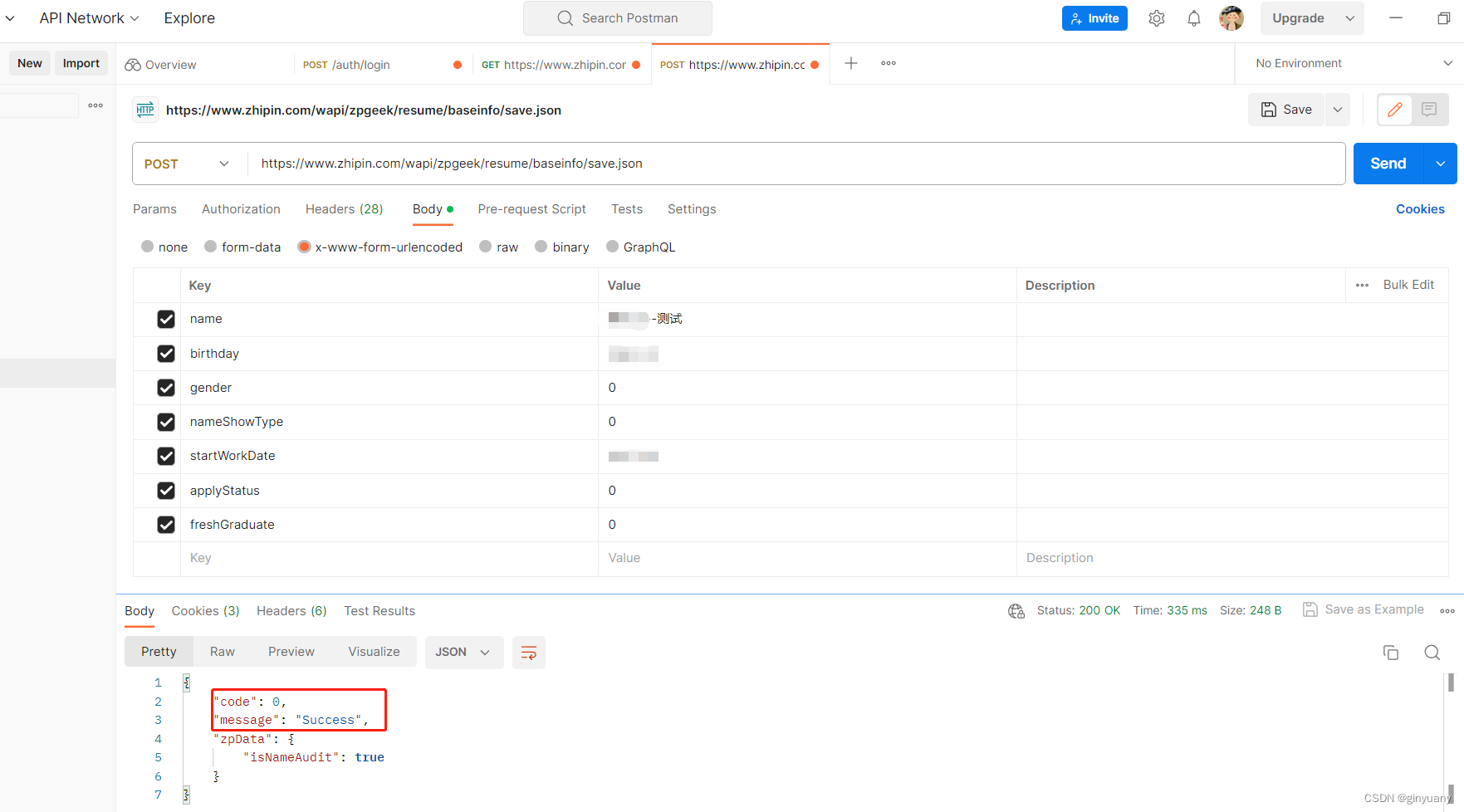Click Bulk Edit

[x=1408, y=285]
